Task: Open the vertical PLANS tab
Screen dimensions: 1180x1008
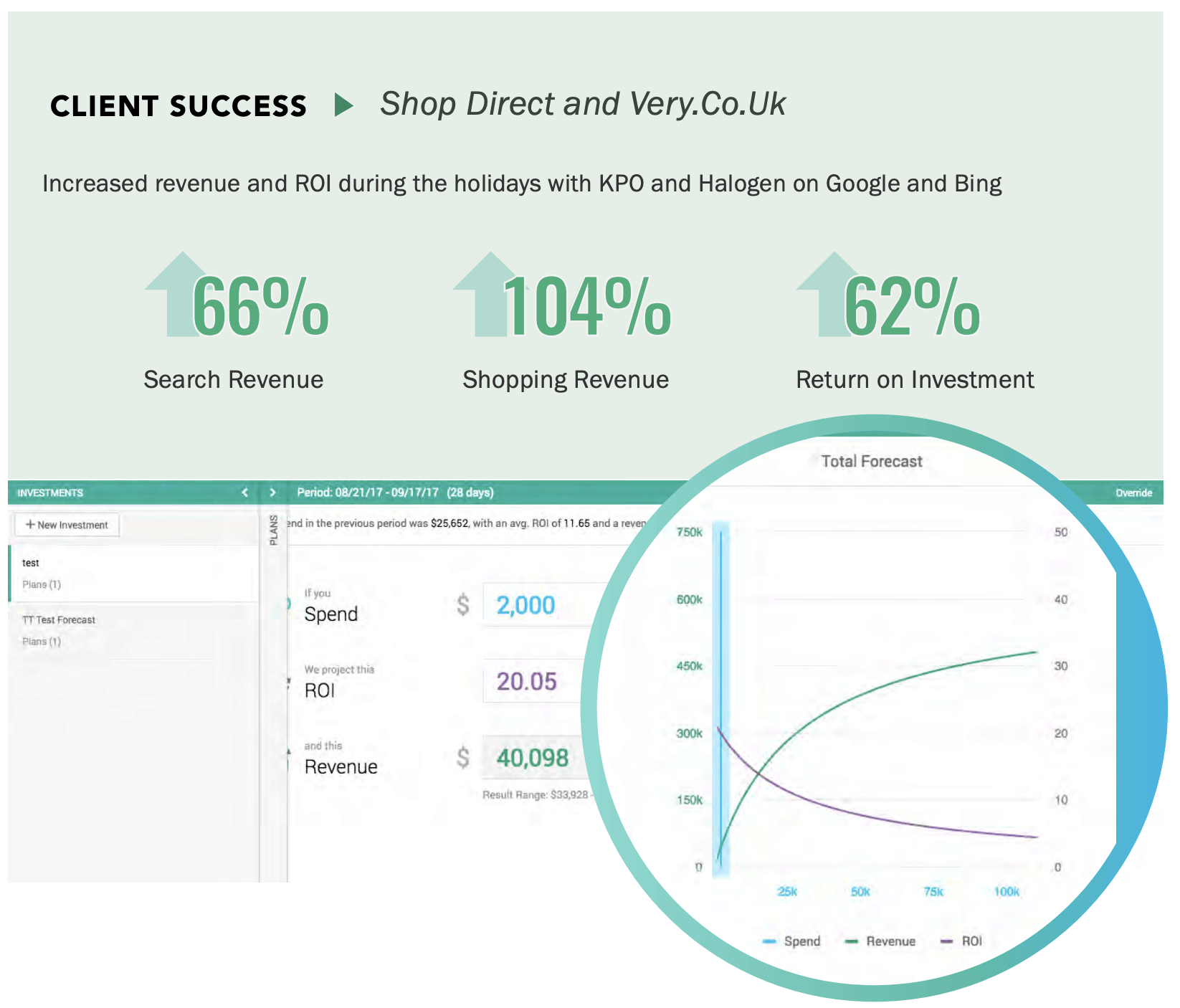Action: 273,530
